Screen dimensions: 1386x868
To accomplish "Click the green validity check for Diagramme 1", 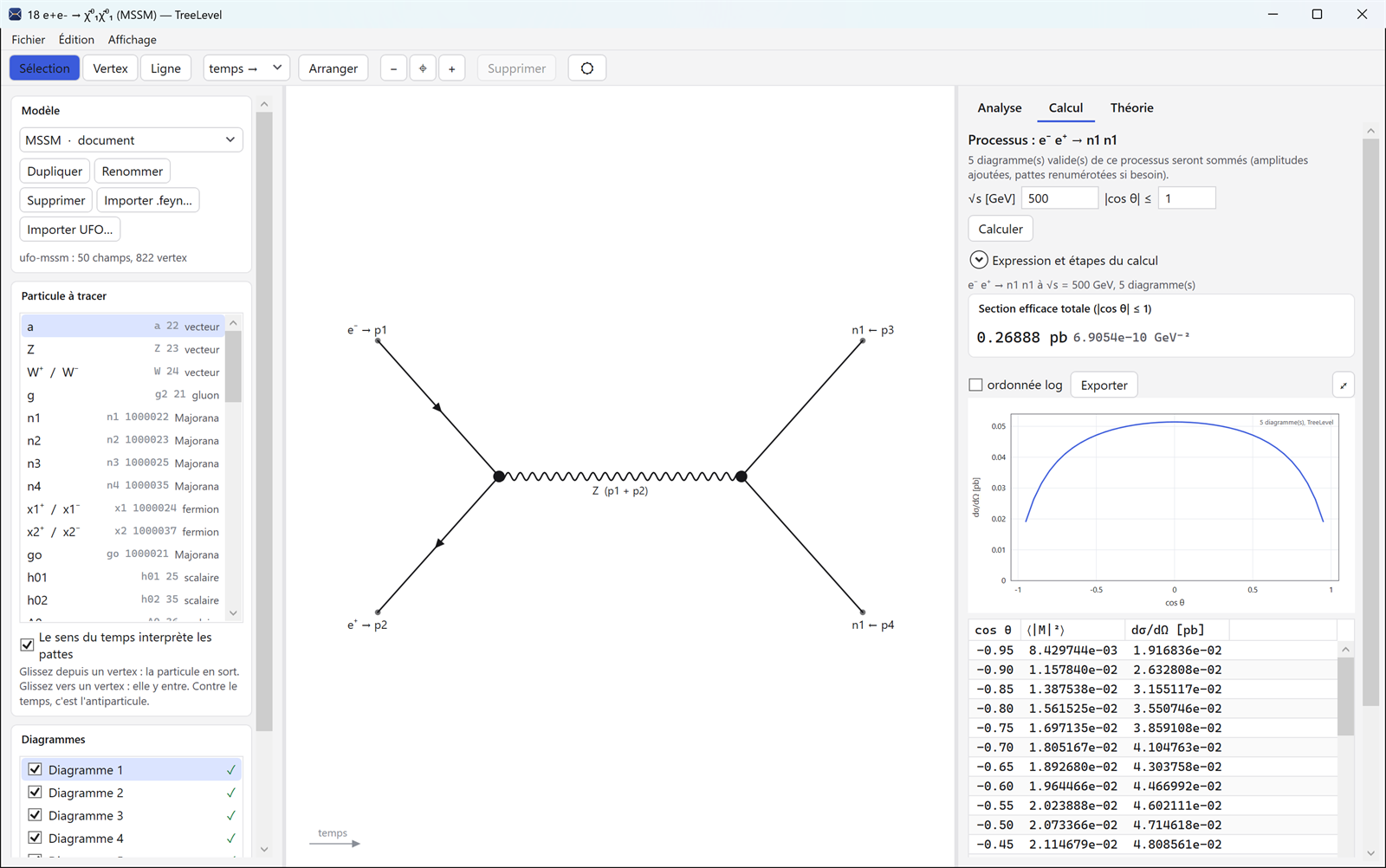I will [x=231, y=769].
